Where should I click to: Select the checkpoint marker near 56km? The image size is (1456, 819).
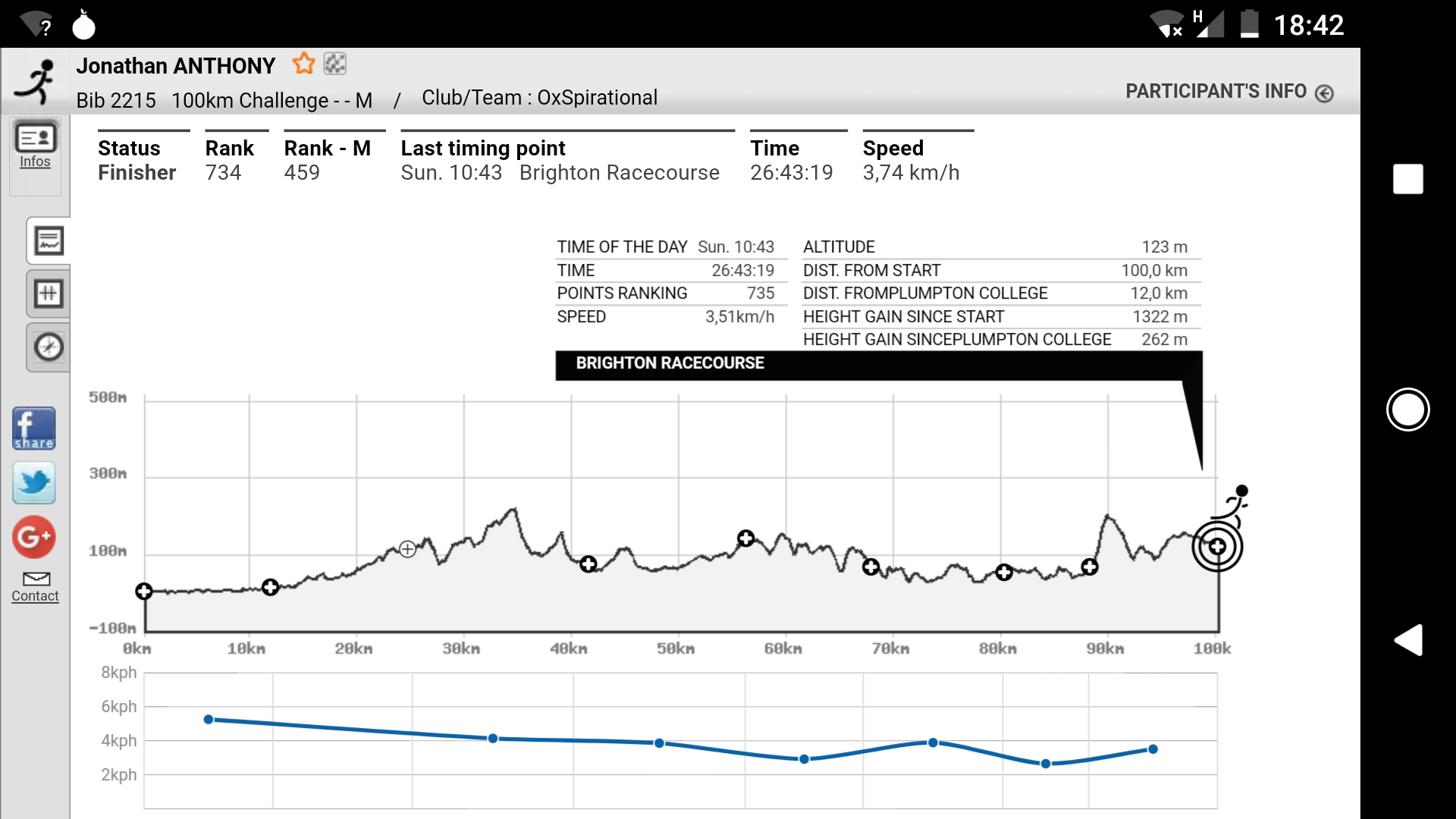tap(746, 538)
